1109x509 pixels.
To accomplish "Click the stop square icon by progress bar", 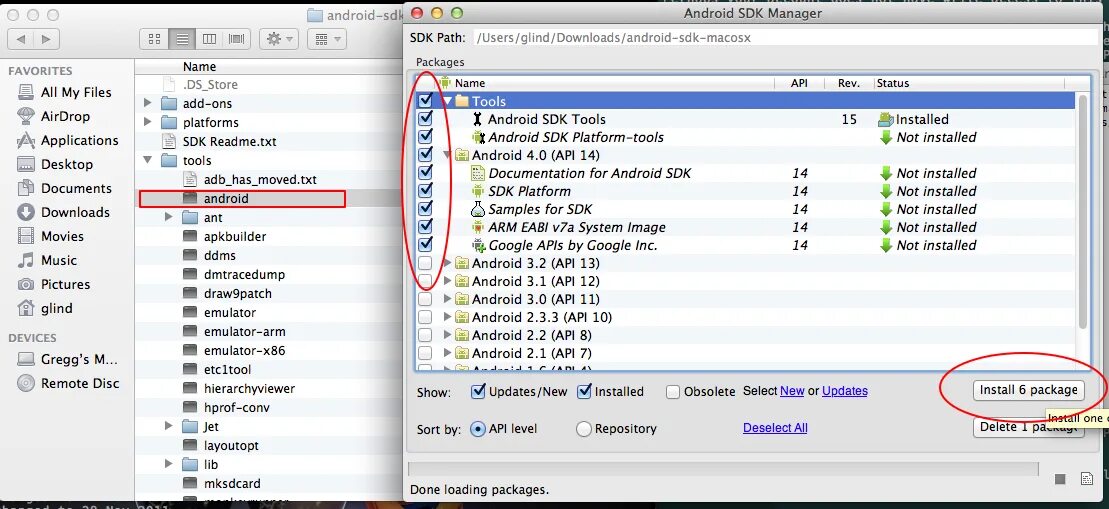I will pos(1060,479).
